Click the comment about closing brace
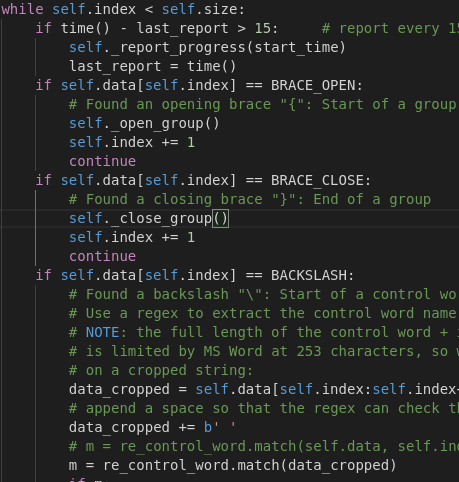The width and height of the screenshot is (459, 482). (x=250, y=199)
